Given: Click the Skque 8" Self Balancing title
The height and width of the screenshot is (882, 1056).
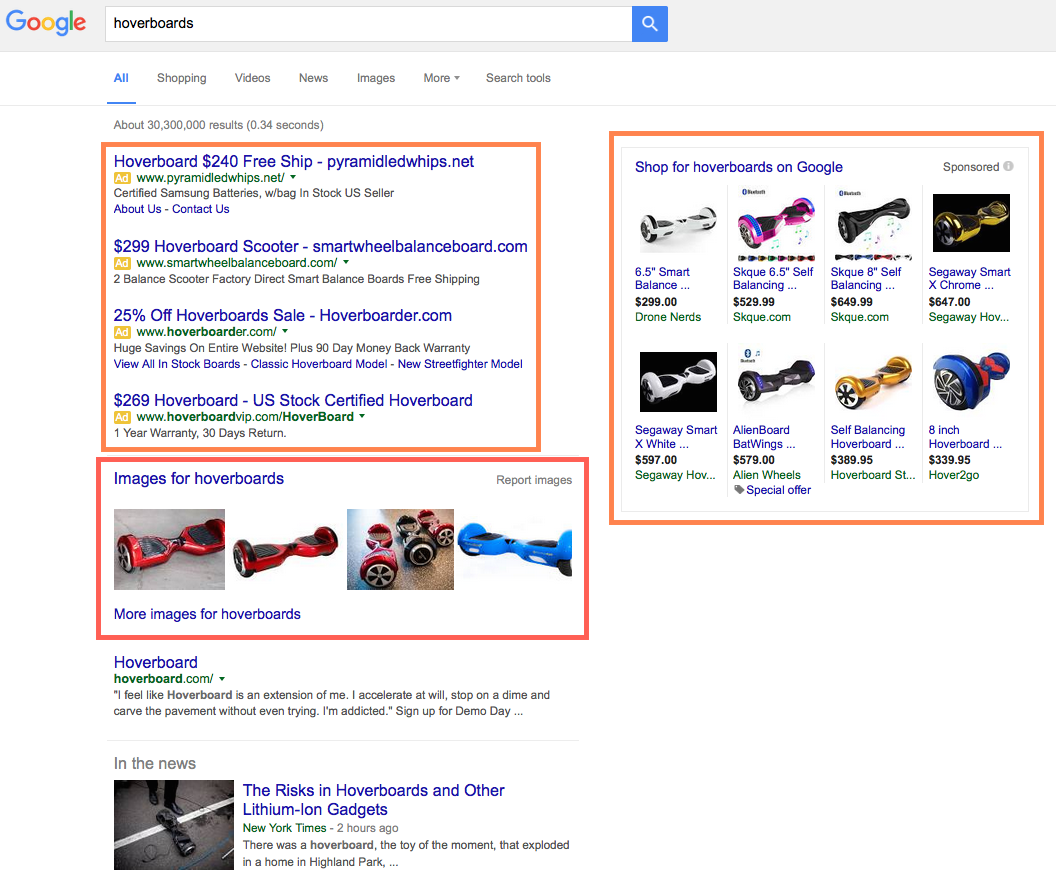Looking at the screenshot, I should coord(866,278).
